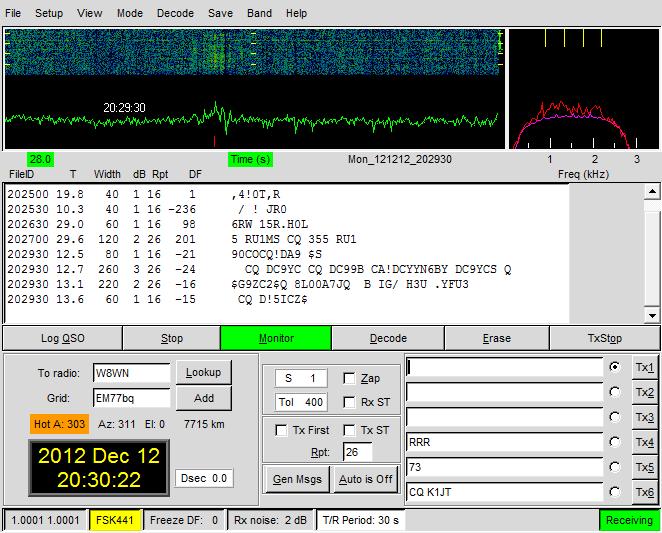Check the Tx First option
Viewport: 662px width, 533px height.
(x=282, y=430)
